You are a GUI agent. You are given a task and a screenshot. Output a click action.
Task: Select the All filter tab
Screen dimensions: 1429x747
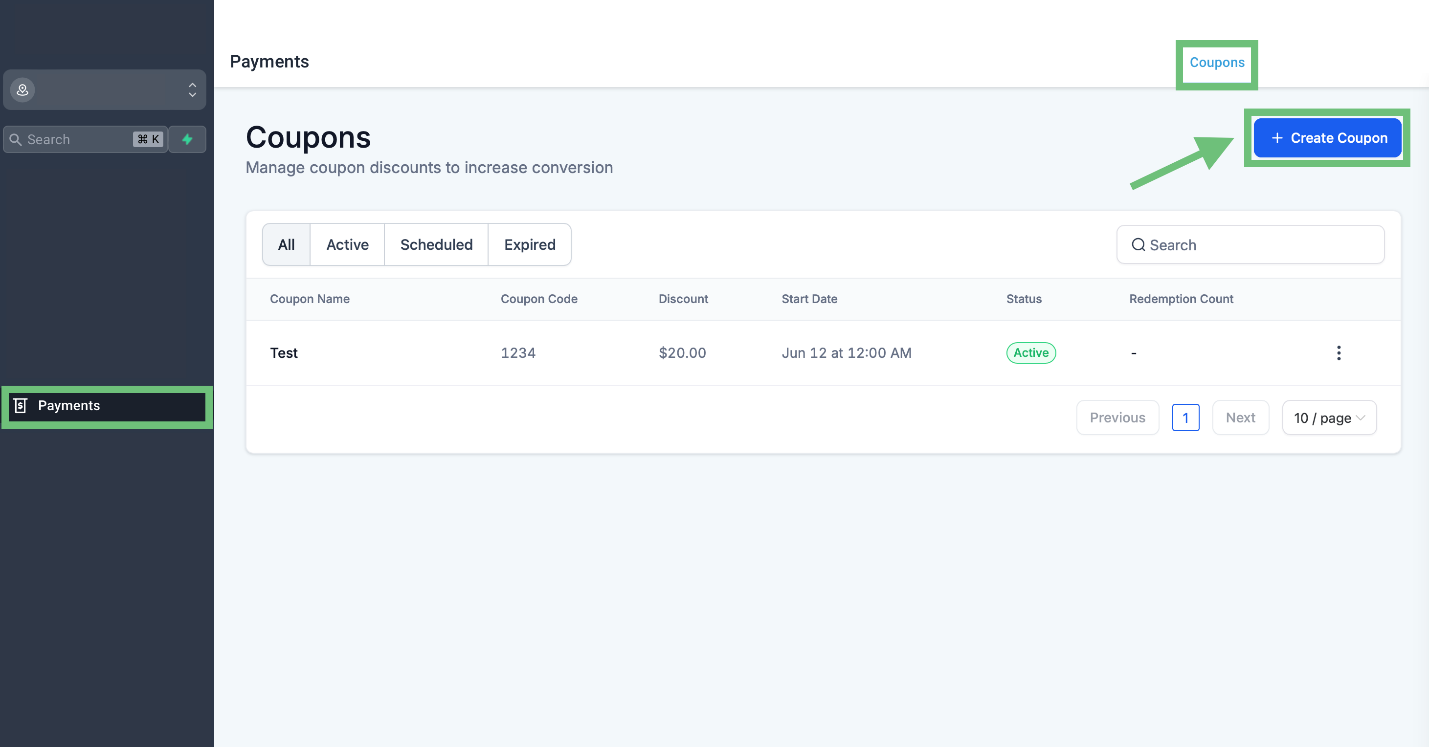click(287, 245)
